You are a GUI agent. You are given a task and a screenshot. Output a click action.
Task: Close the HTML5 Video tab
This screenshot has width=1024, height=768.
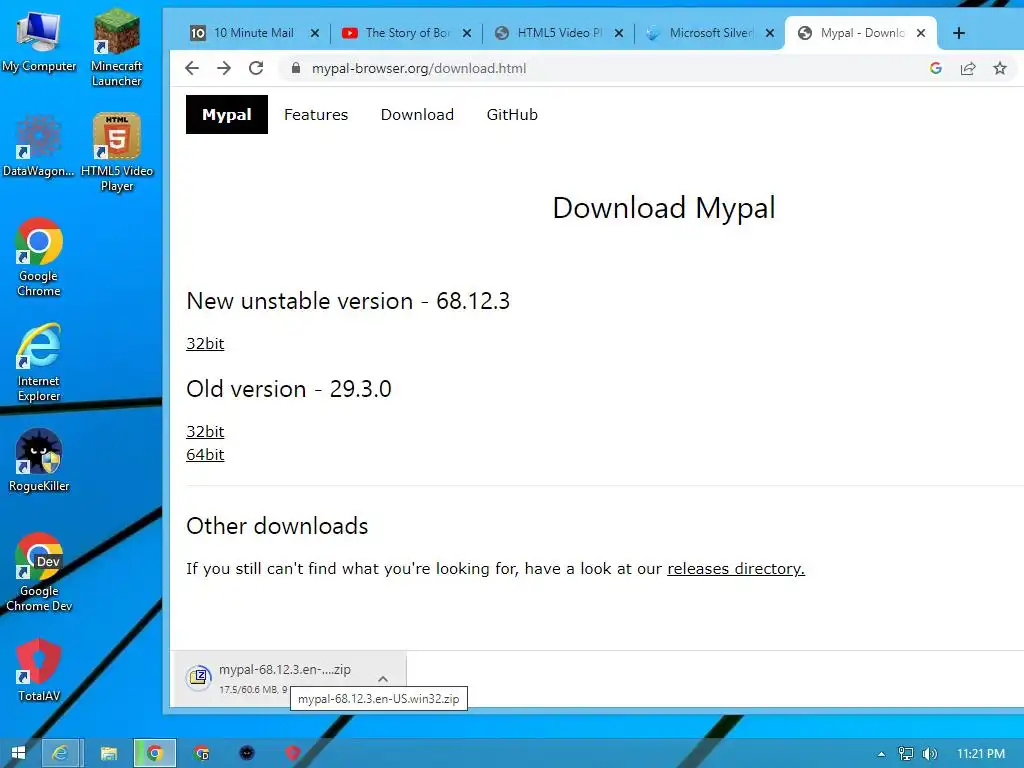pyautogui.click(x=619, y=33)
